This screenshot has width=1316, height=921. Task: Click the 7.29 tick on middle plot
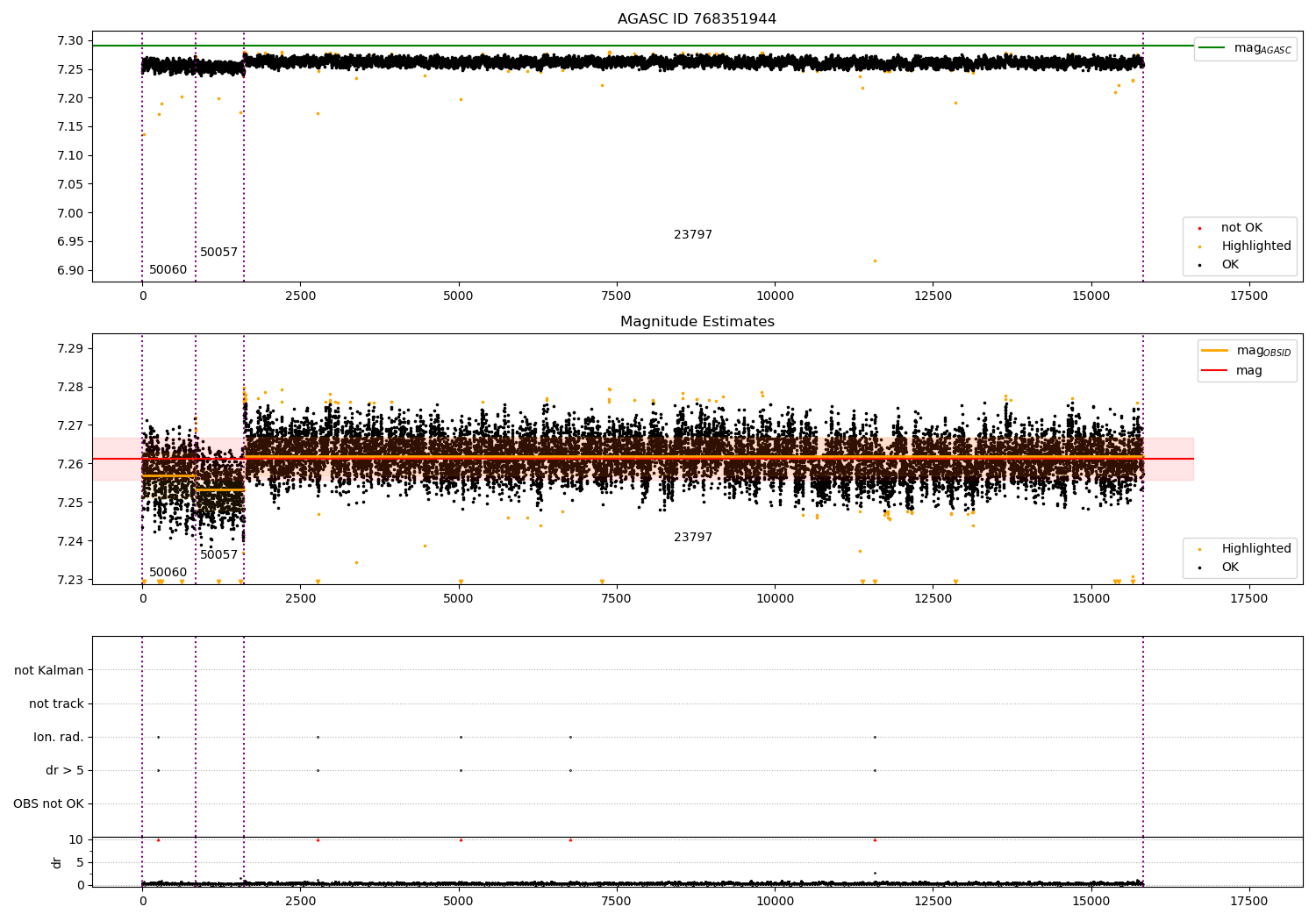pos(70,348)
